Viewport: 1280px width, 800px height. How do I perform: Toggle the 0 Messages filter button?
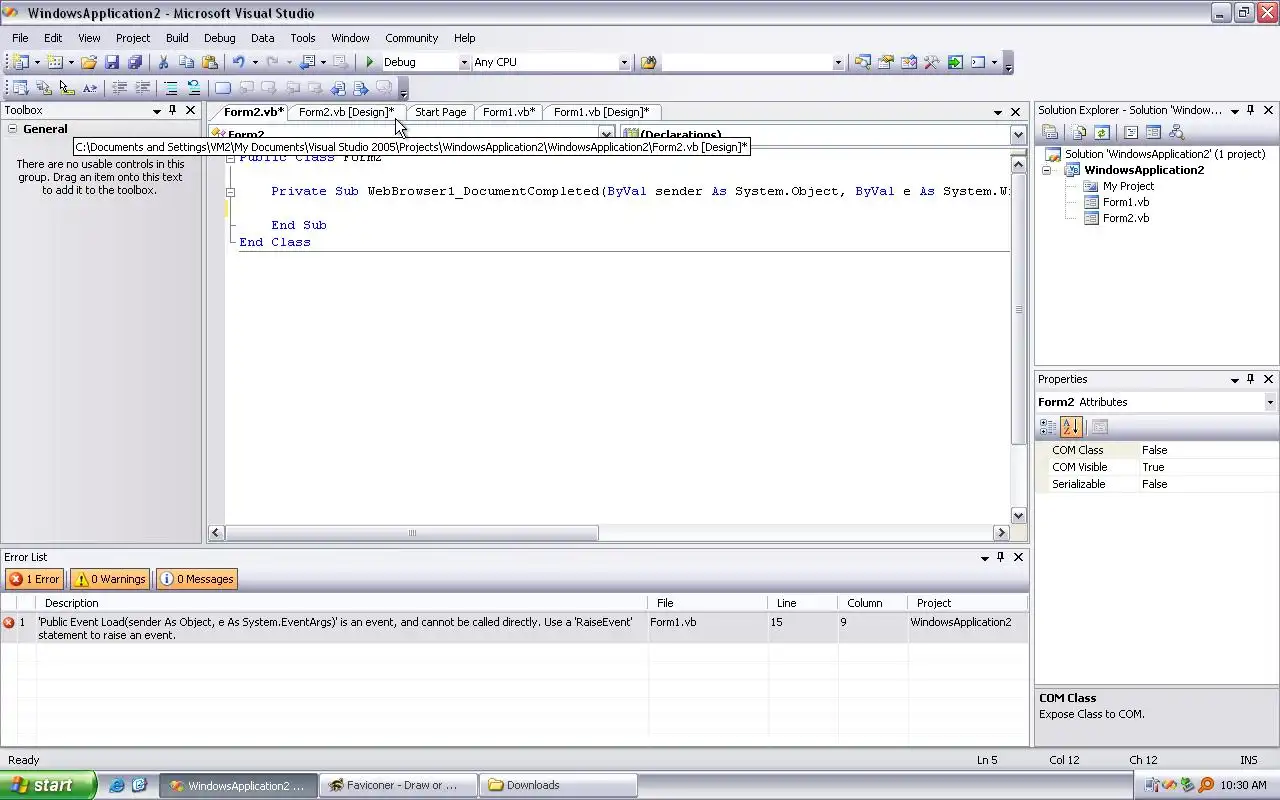[196, 579]
